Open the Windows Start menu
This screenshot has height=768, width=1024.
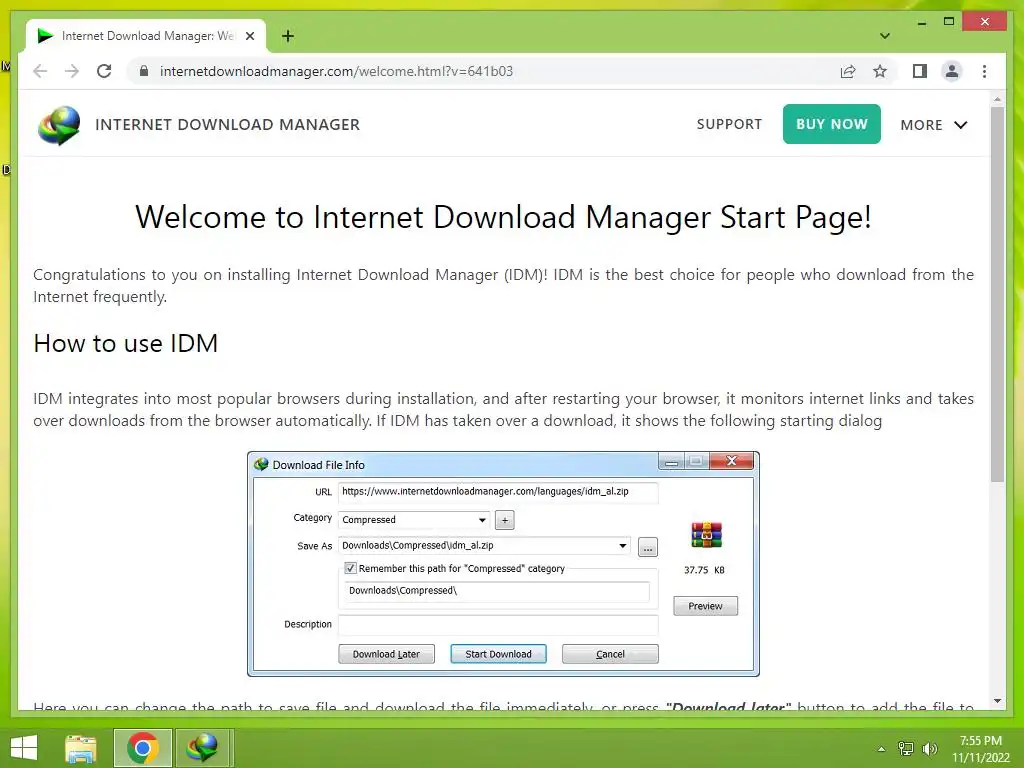pos(24,748)
